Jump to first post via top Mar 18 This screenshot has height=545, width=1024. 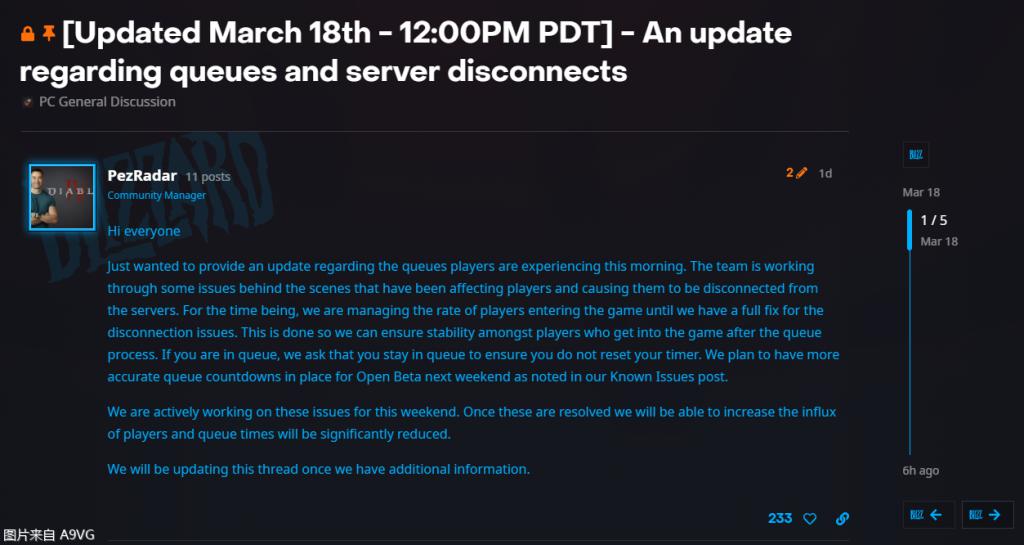coord(920,192)
